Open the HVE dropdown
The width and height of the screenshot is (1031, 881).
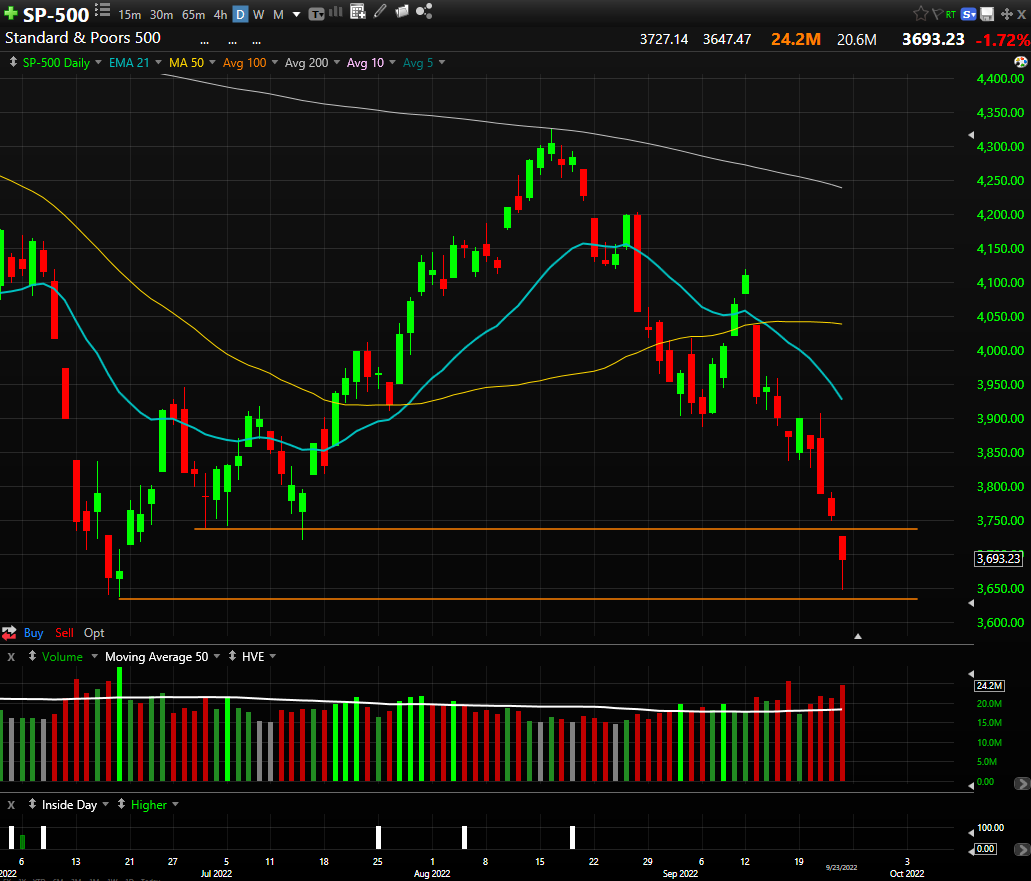point(273,656)
